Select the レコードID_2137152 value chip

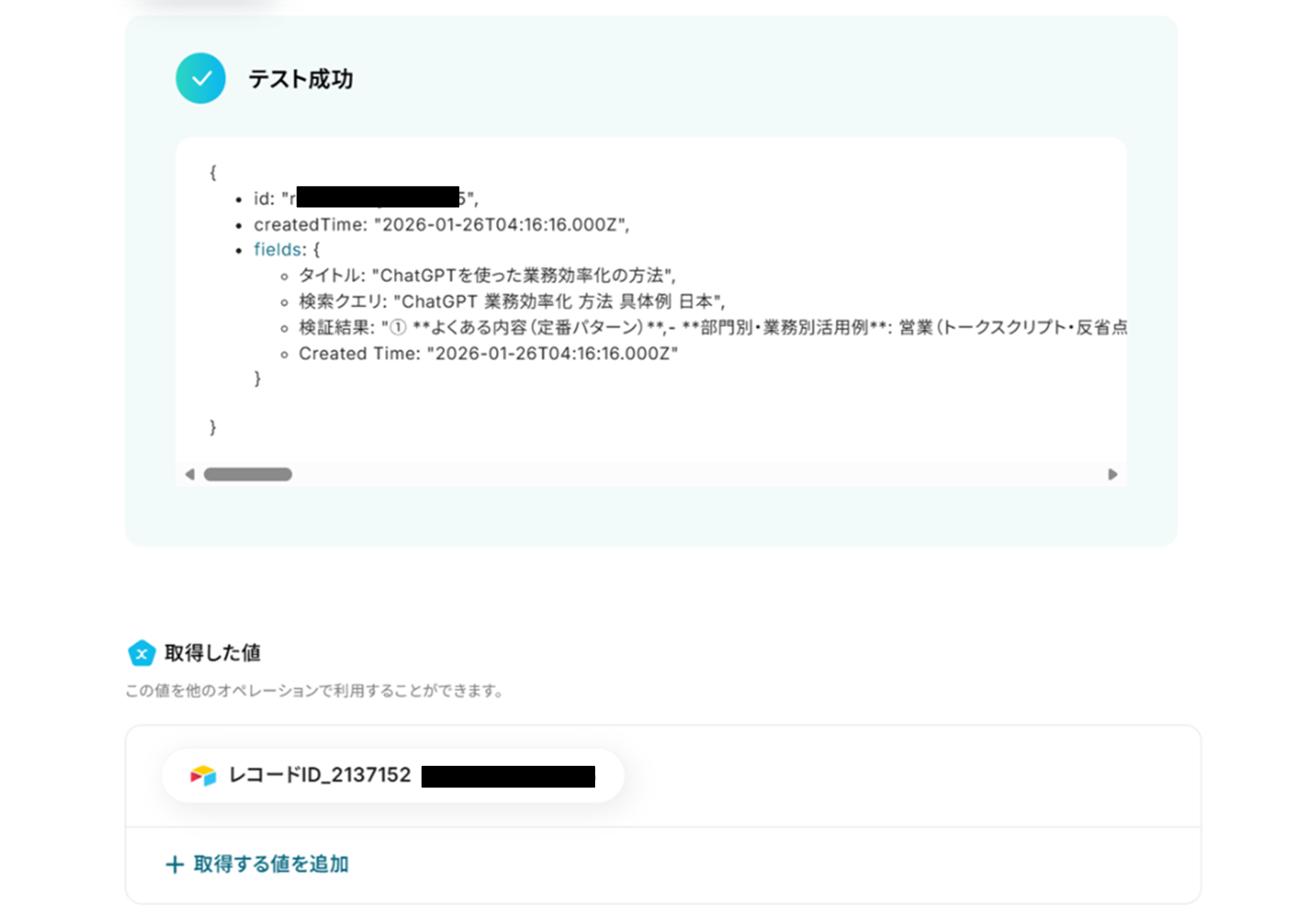(393, 775)
